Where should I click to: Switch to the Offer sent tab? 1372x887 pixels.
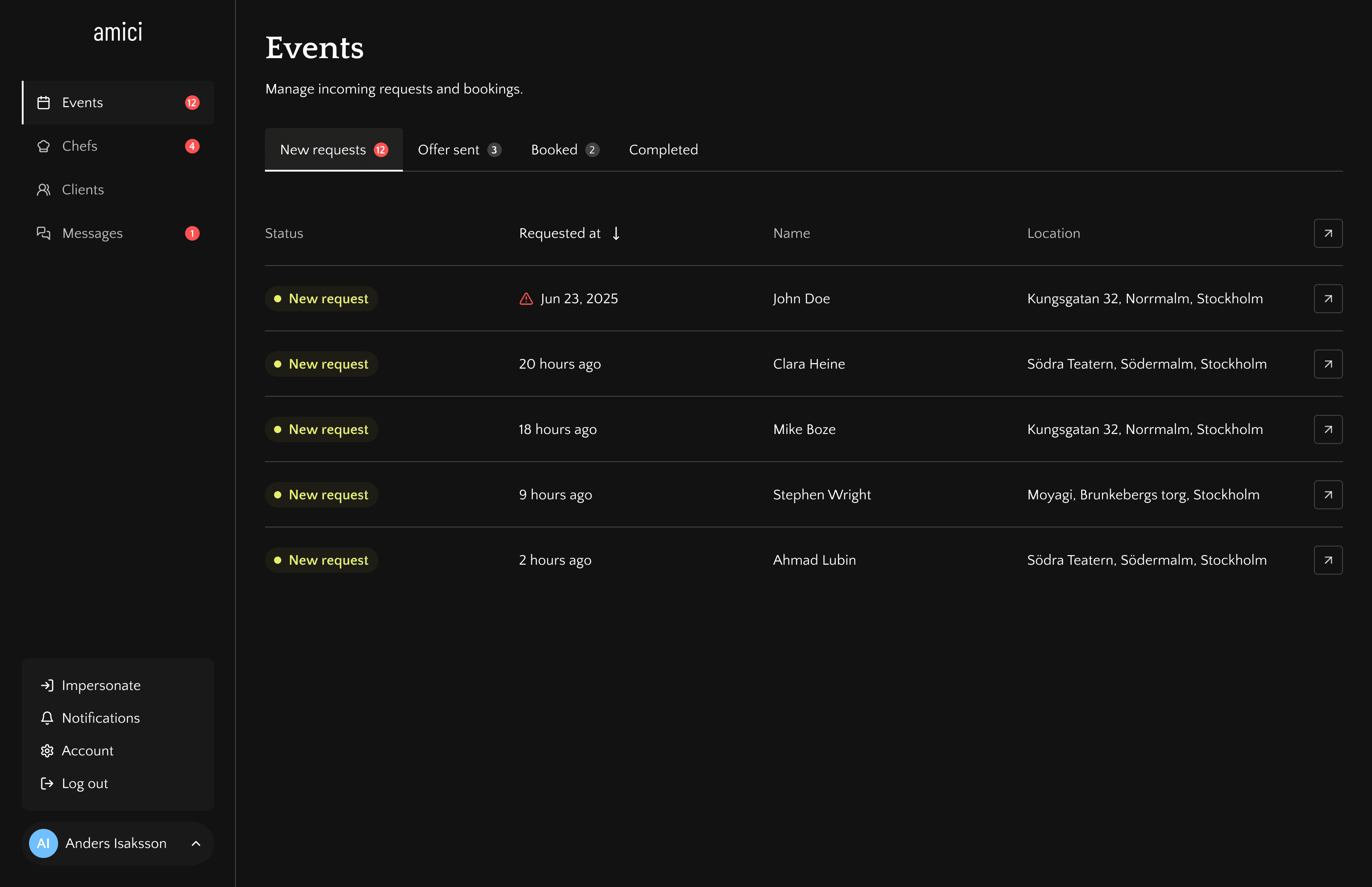click(x=460, y=150)
